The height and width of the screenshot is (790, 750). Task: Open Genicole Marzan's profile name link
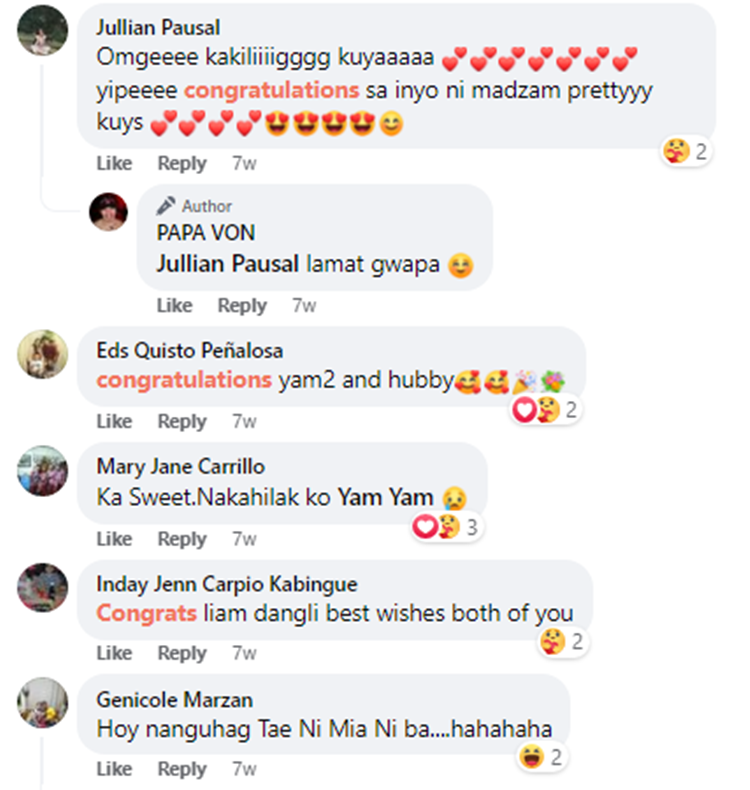click(175, 700)
